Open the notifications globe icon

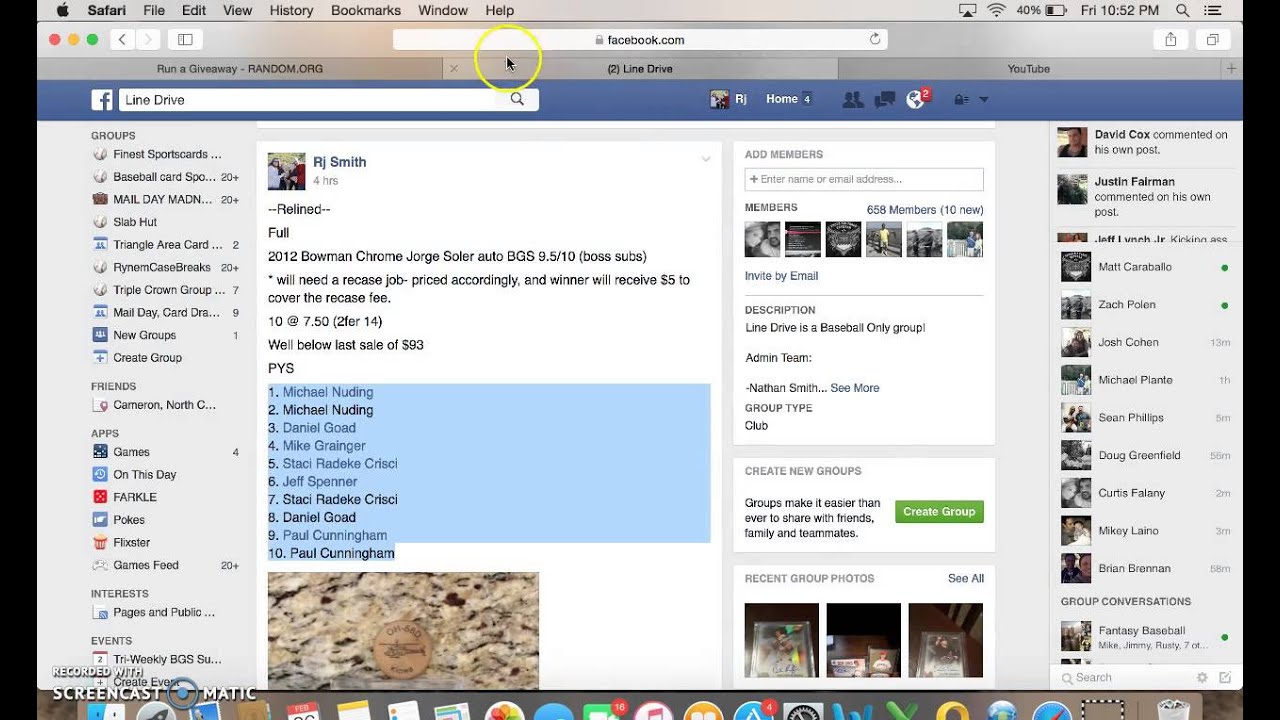915,99
